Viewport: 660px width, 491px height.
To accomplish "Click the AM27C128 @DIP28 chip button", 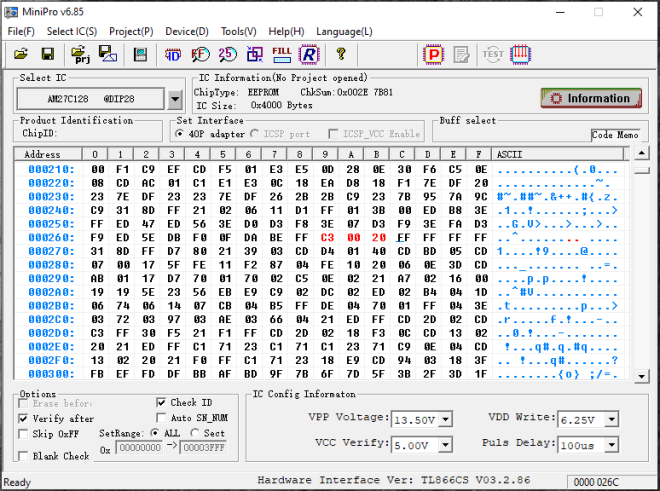I will 90,99.
